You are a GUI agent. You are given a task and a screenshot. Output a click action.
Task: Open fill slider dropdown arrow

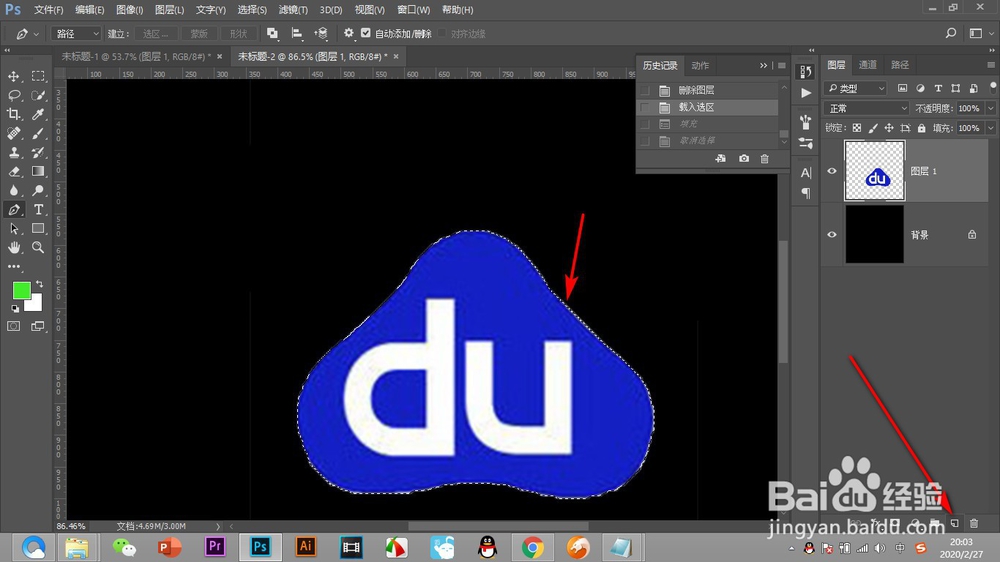[x=990, y=128]
